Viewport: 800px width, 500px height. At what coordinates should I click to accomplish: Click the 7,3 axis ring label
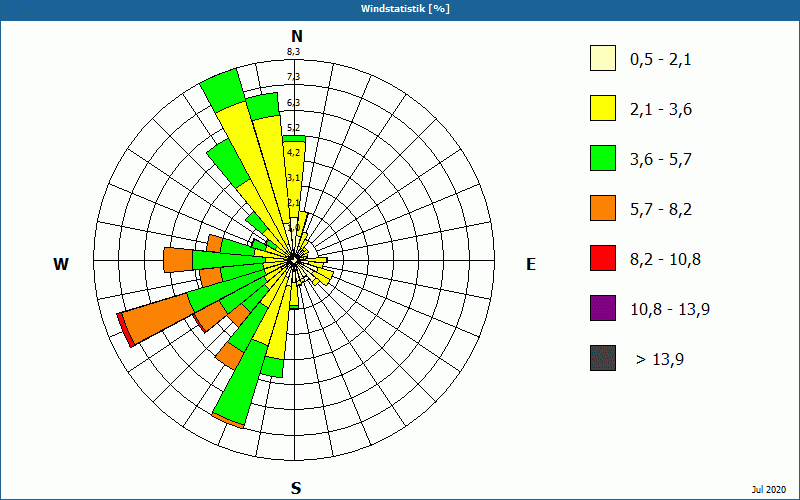pos(293,77)
